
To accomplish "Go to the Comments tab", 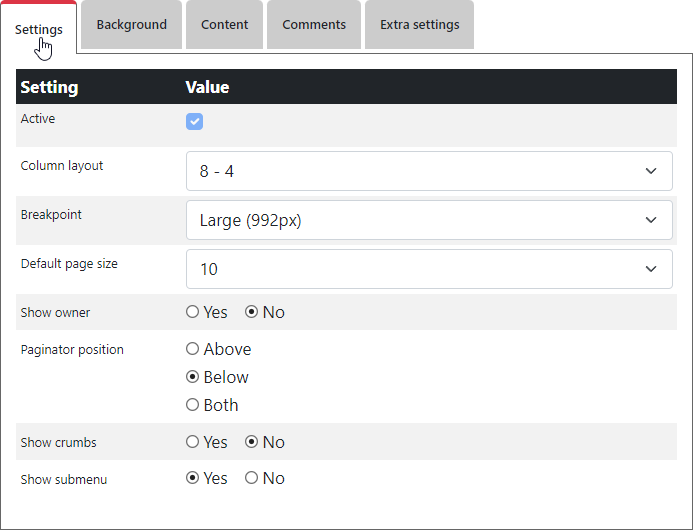I will [x=313, y=25].
